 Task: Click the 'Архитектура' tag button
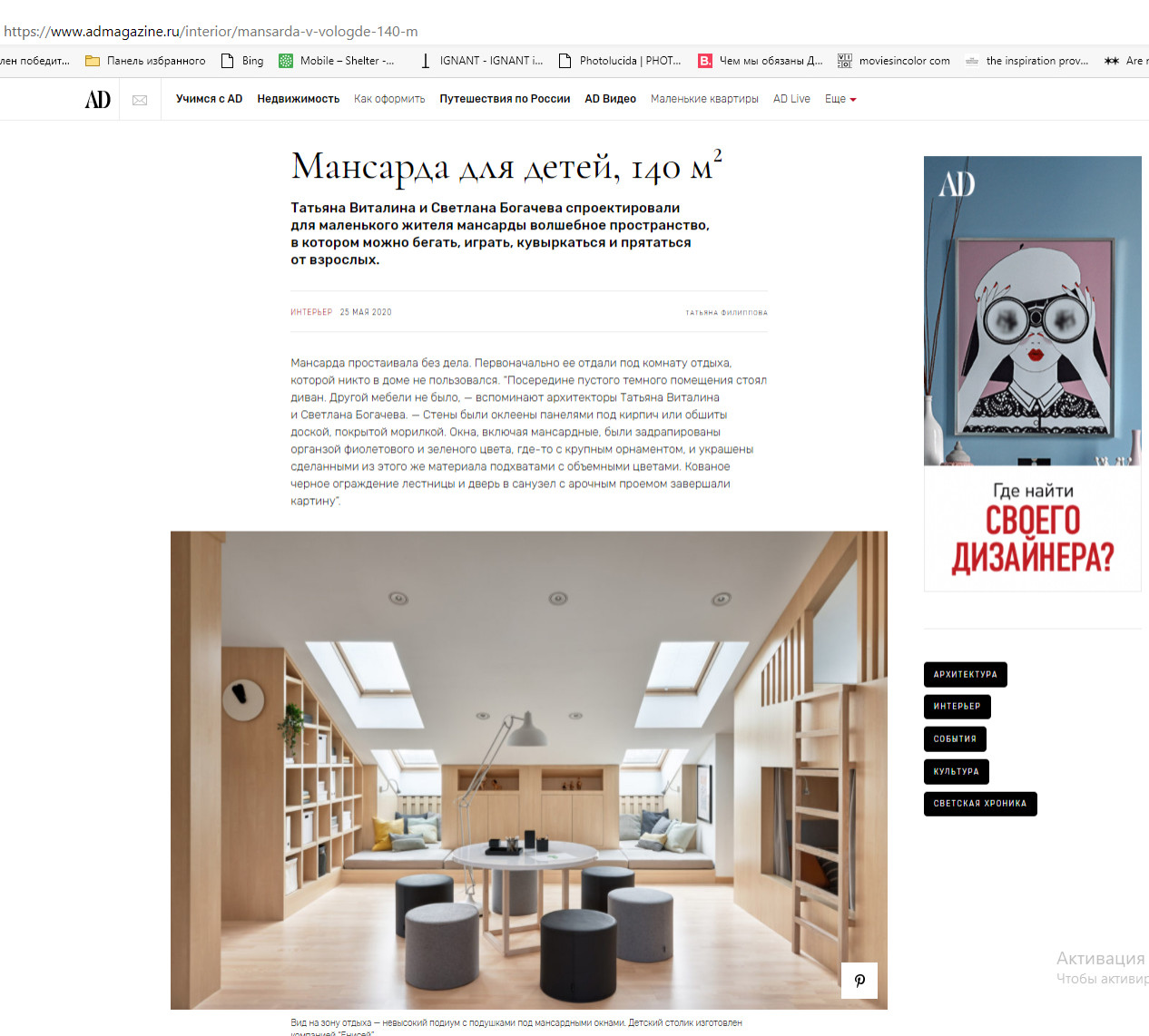pos(965,674)
